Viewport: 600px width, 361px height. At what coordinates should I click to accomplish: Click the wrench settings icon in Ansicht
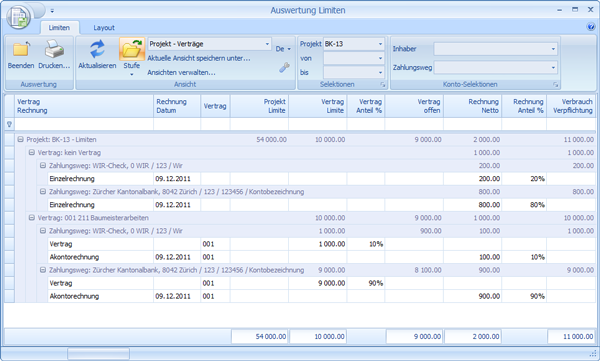click(x=284, y=68)
